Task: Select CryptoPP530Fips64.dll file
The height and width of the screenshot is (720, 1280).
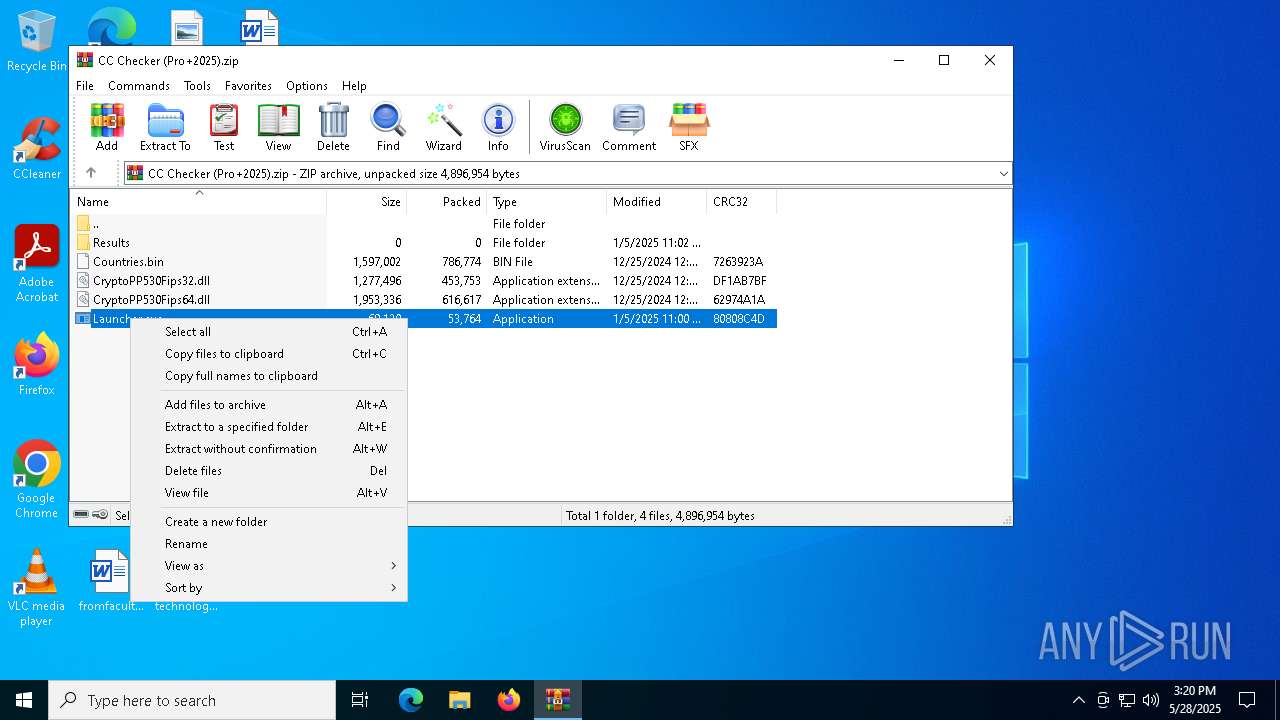Action: [x=424, y=300]
